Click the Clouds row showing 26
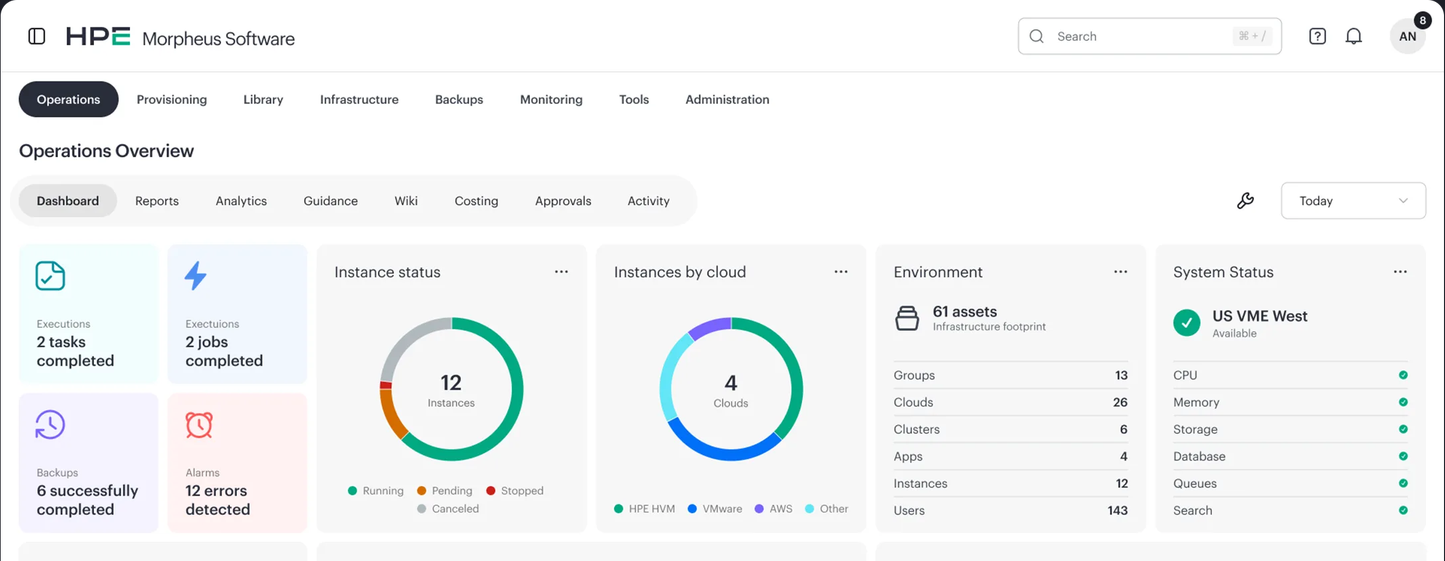 1011,402
